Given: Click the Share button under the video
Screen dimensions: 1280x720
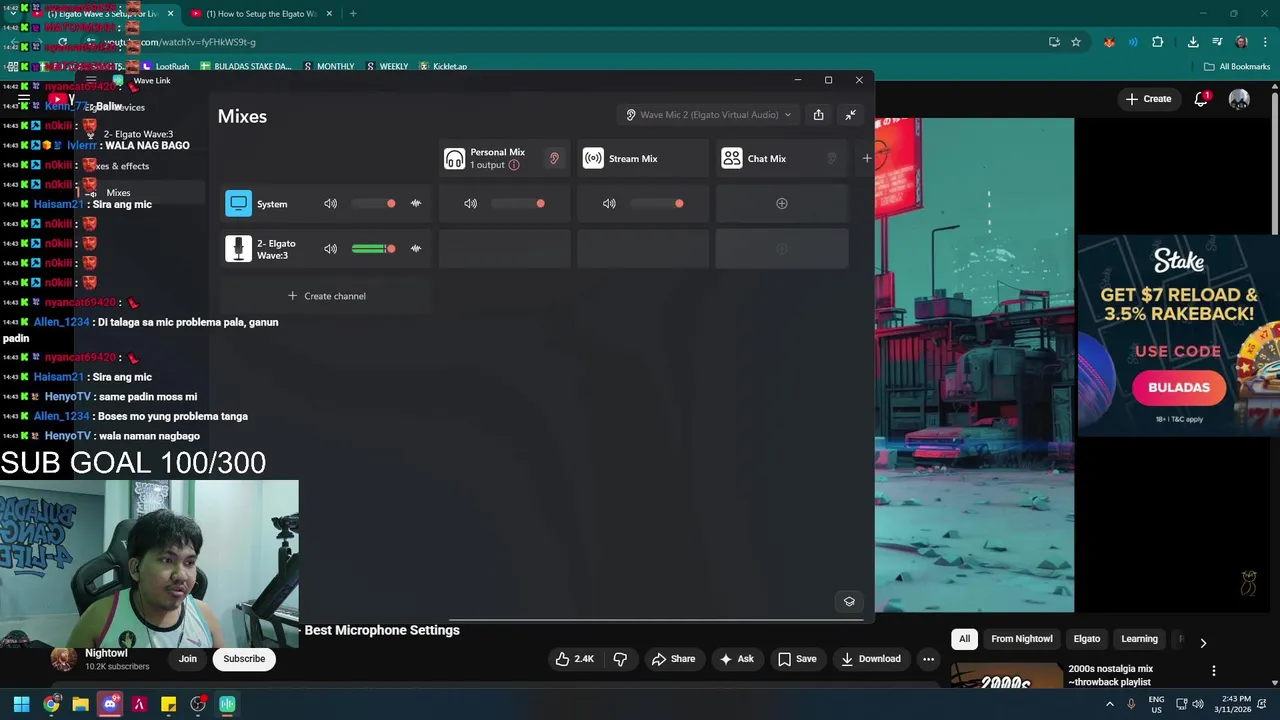Looking at the screenshot, I should point(673,659).
